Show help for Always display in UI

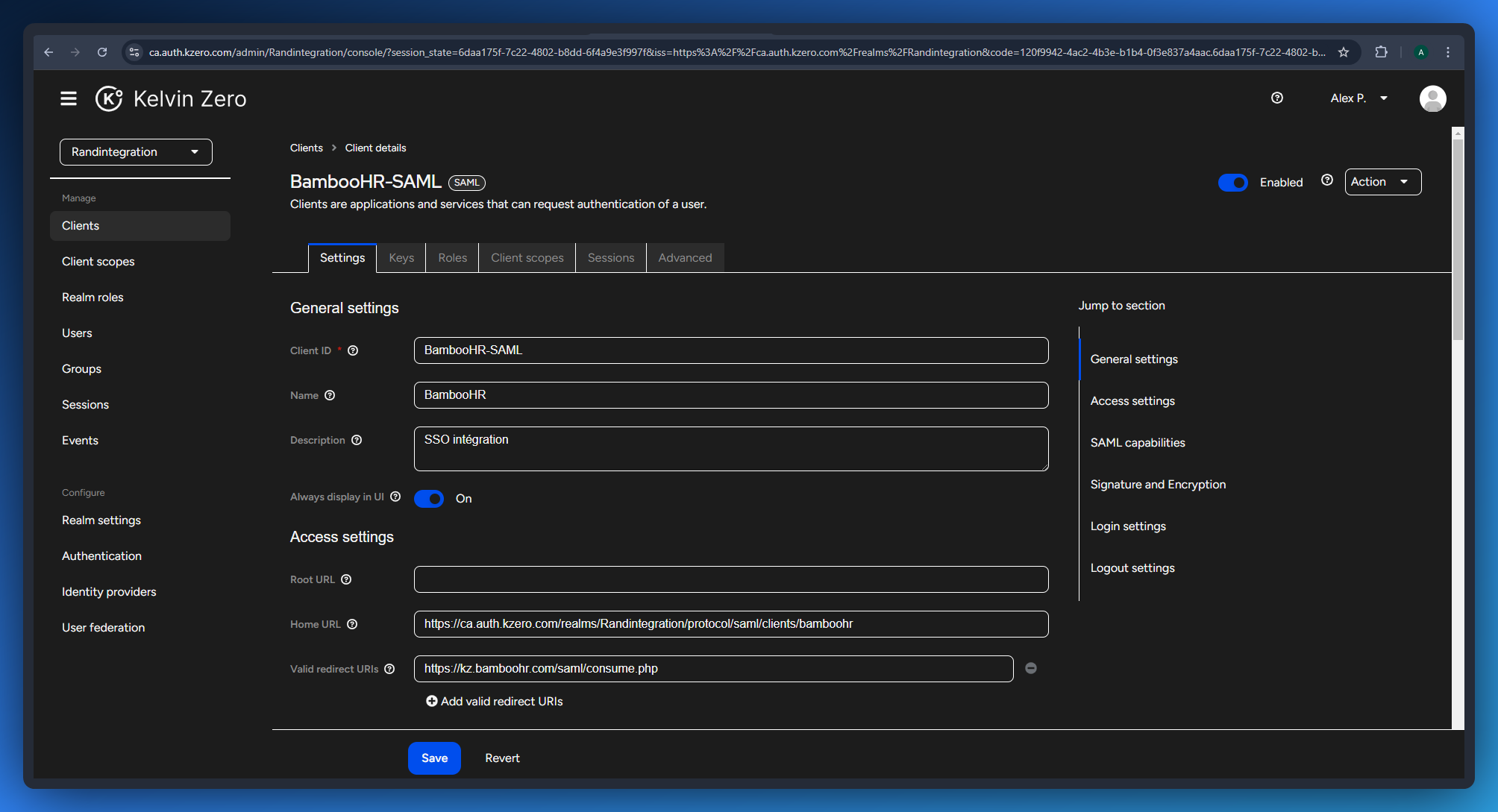395,497
